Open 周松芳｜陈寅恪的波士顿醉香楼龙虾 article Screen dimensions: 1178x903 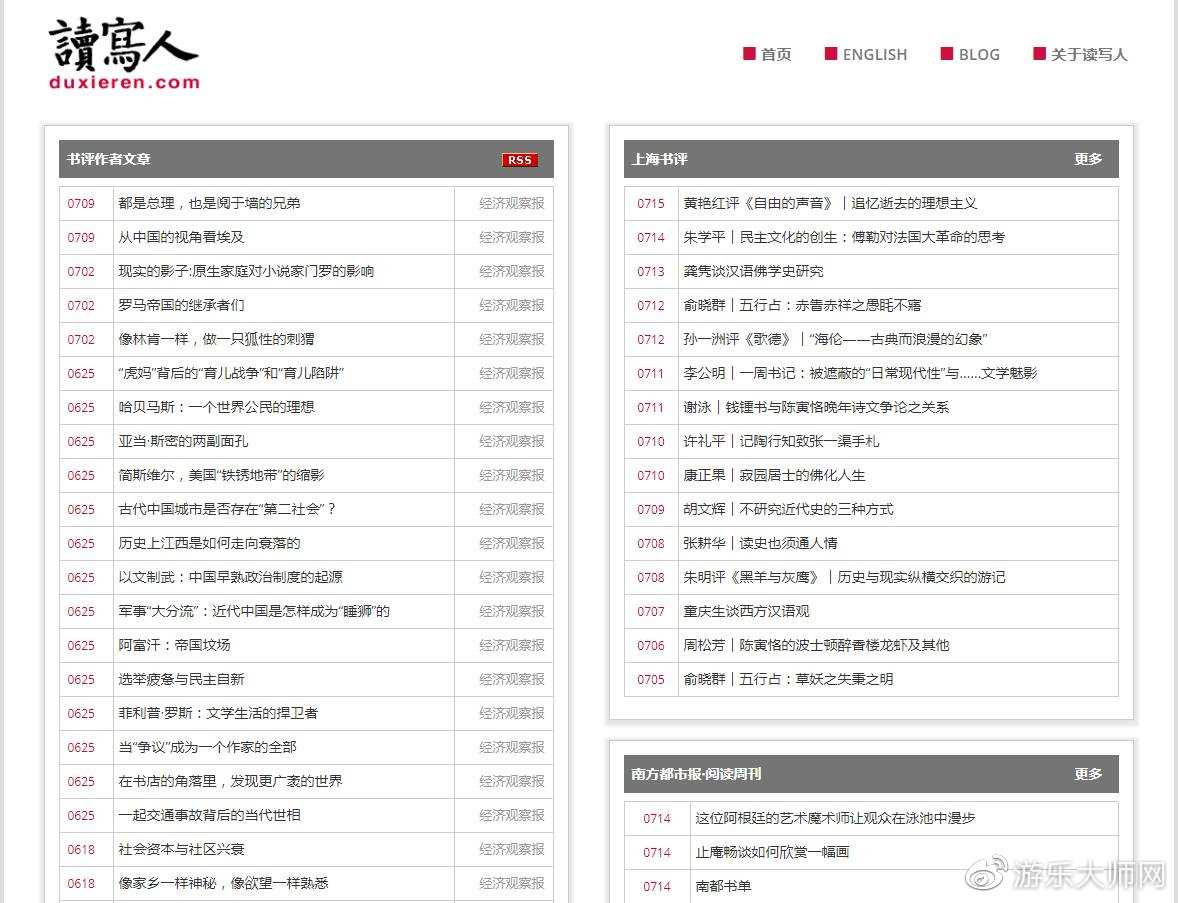pos(816,645)
